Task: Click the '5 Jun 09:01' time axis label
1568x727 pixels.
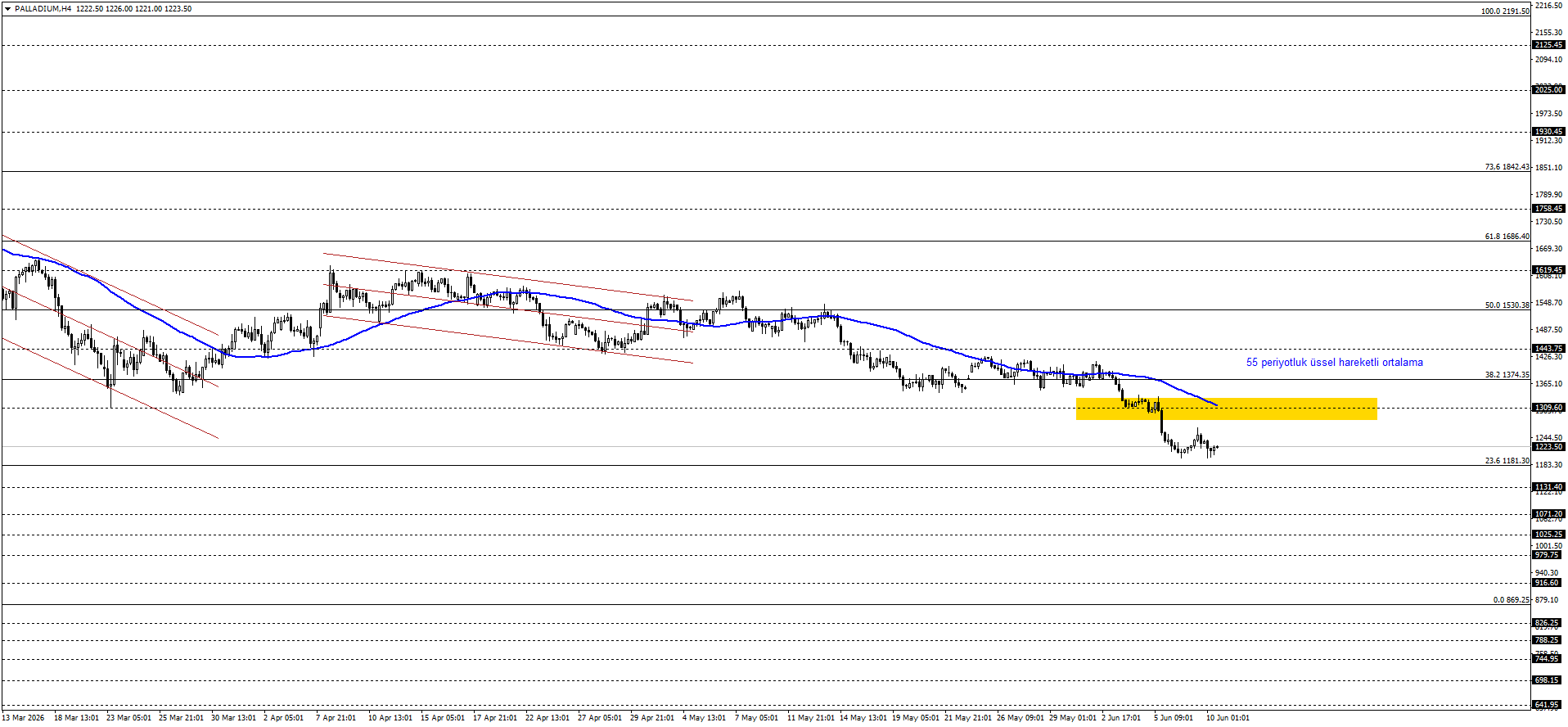Action: tap(1174, 718)
